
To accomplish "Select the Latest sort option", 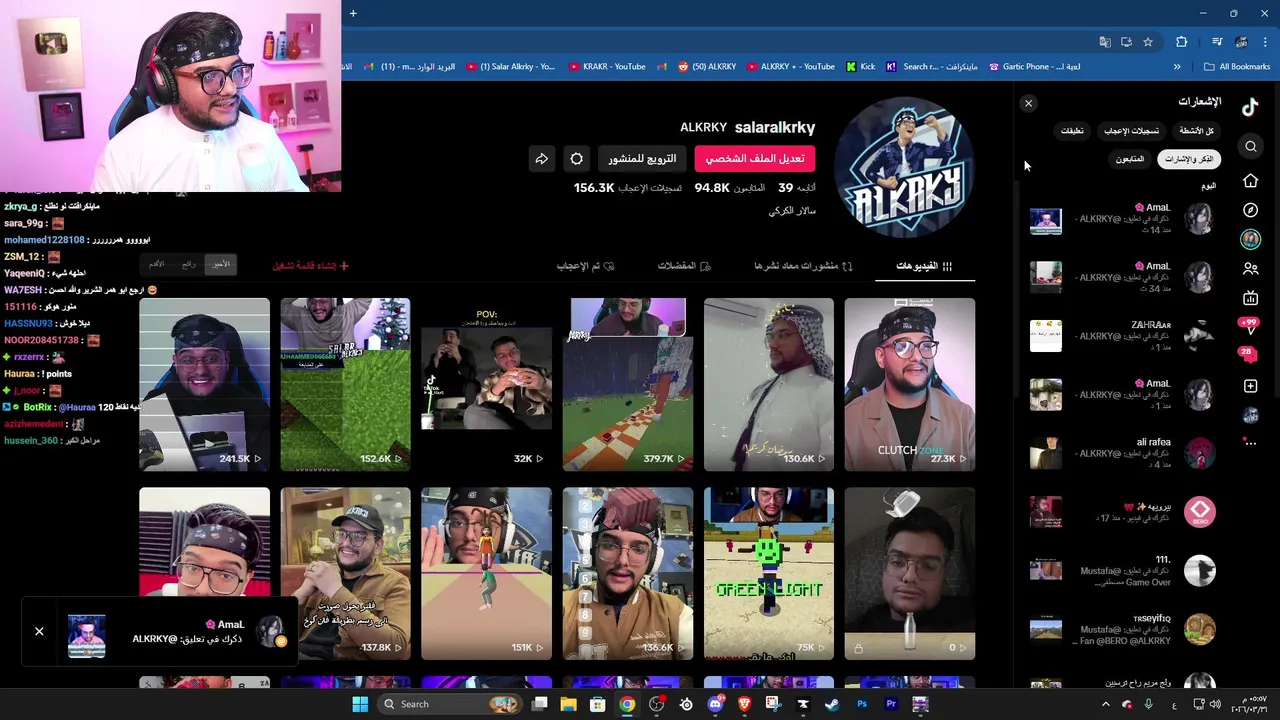I will coord(220,264).
